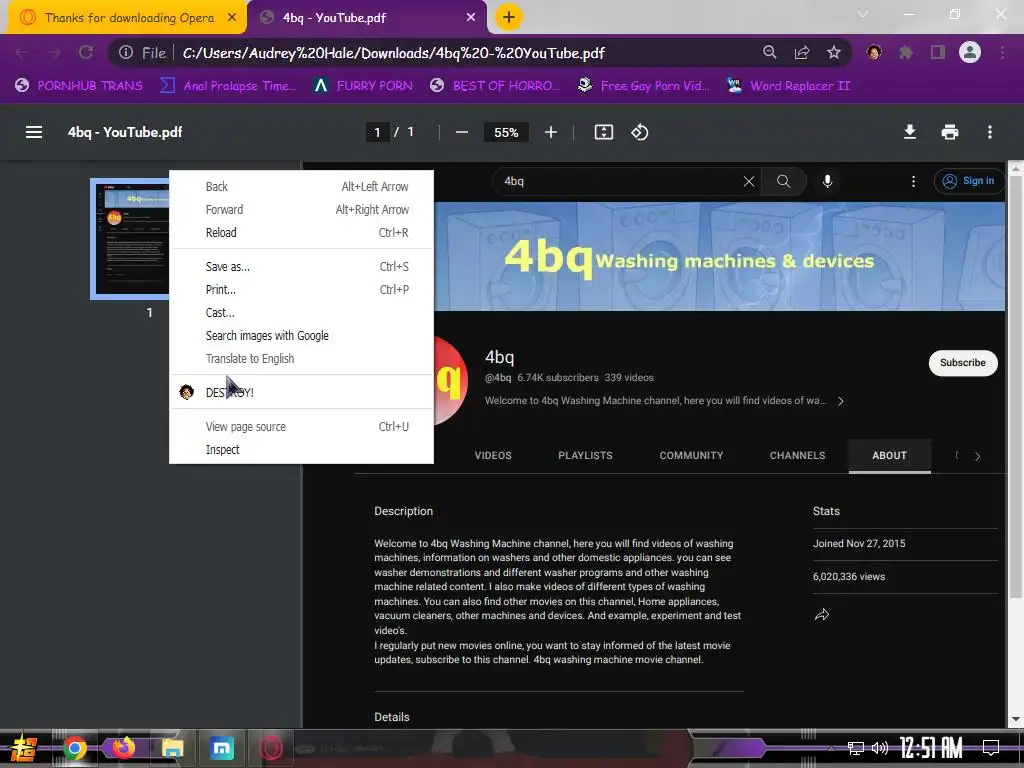Switch to Thanks for downloading Opera tab
The image size is (1024, 768).
coord(128,18)
